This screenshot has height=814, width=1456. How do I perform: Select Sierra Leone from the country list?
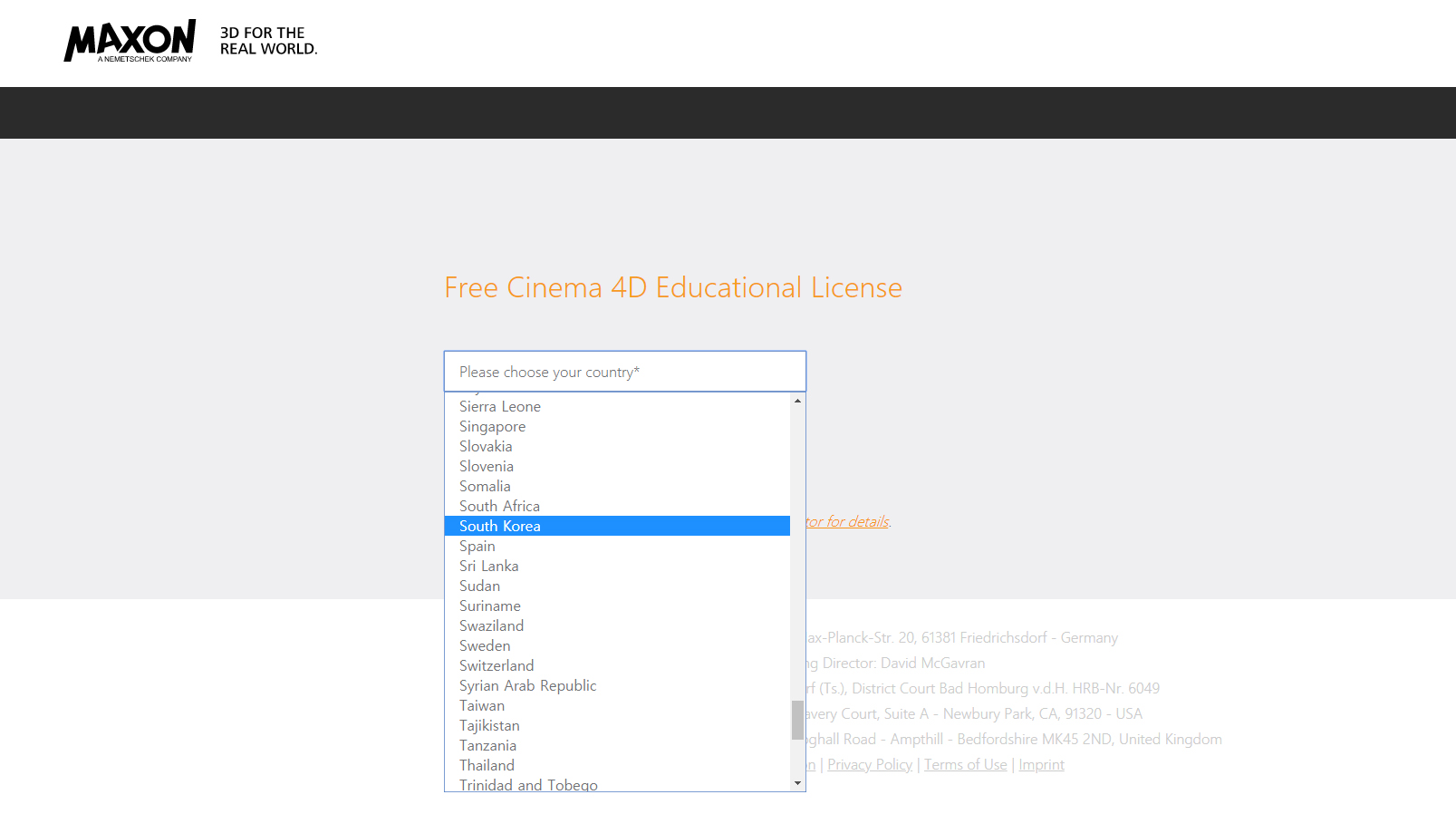(617, 406)
